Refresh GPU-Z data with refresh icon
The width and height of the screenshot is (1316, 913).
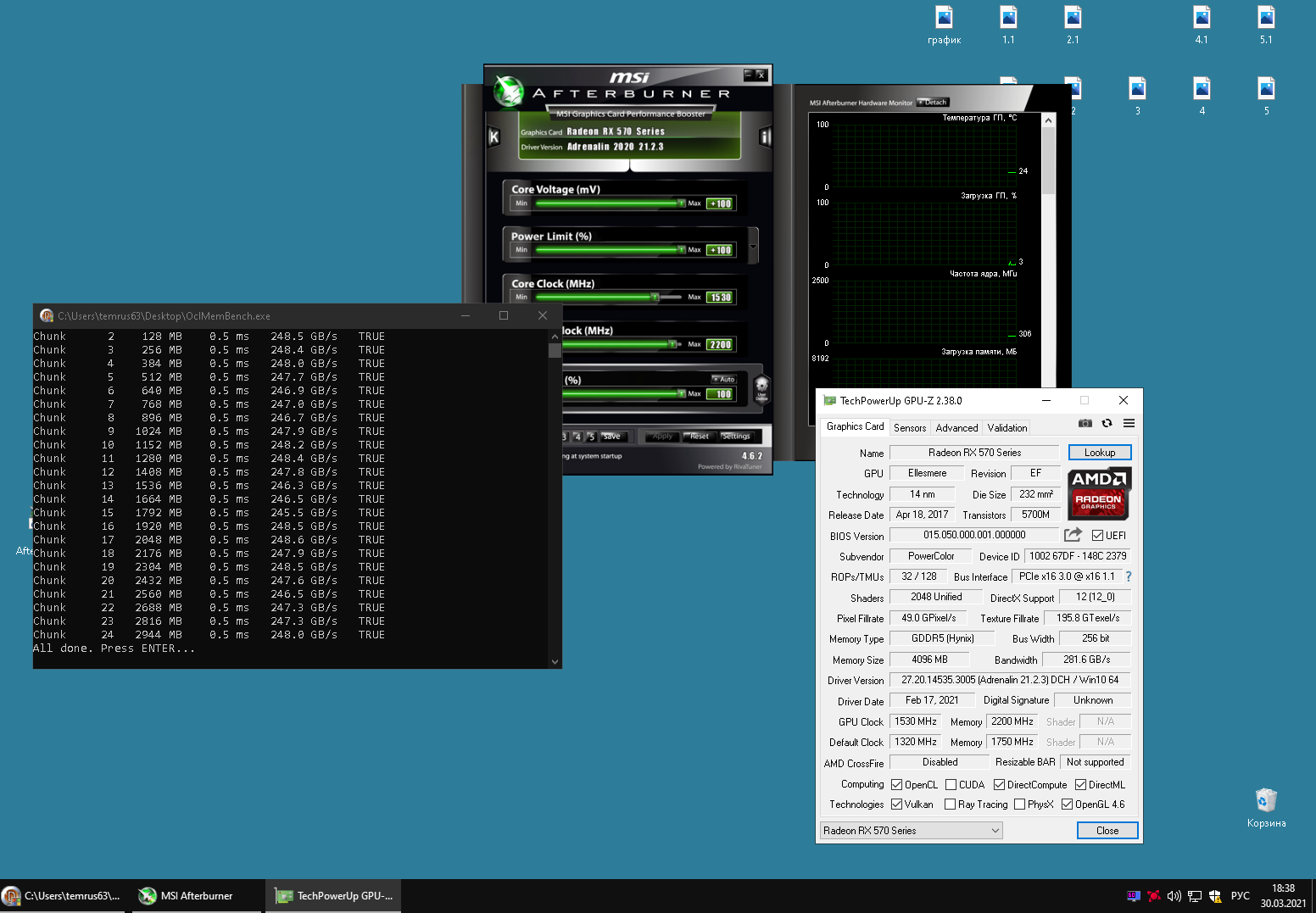point(1107,423)
